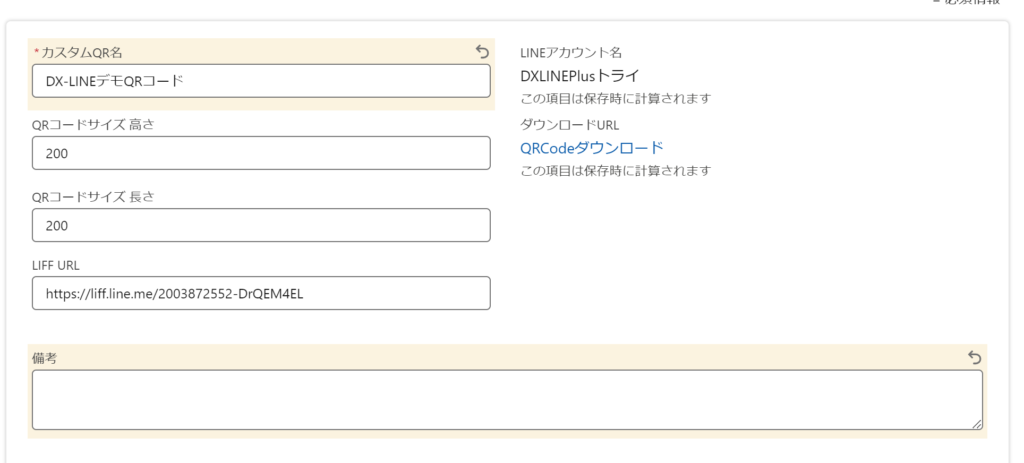This screenshot has height=463, width=1024.
Task: Click the 備考 field label
Action: point(44,357)
